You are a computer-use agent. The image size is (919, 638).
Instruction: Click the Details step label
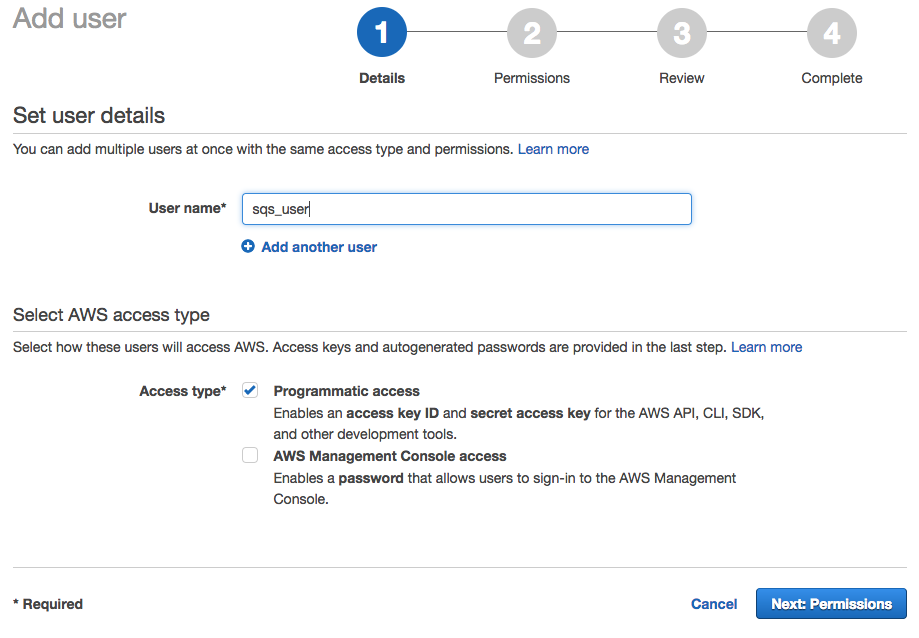click(x=382, y=78)
